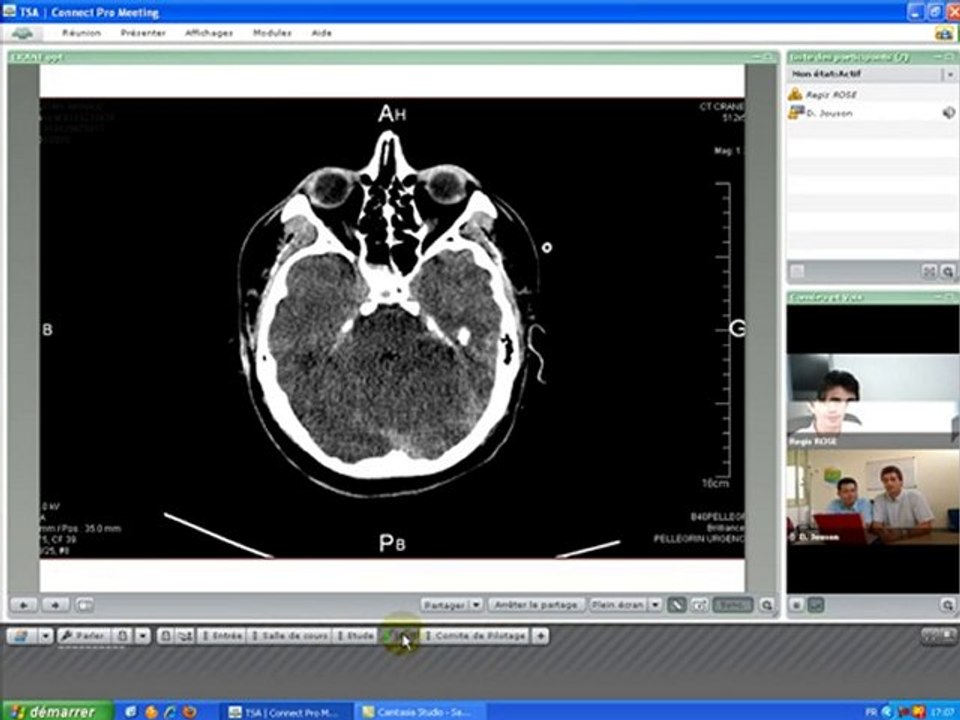Switch to Etude layout tab
The image size is (960, 720).
355,636
